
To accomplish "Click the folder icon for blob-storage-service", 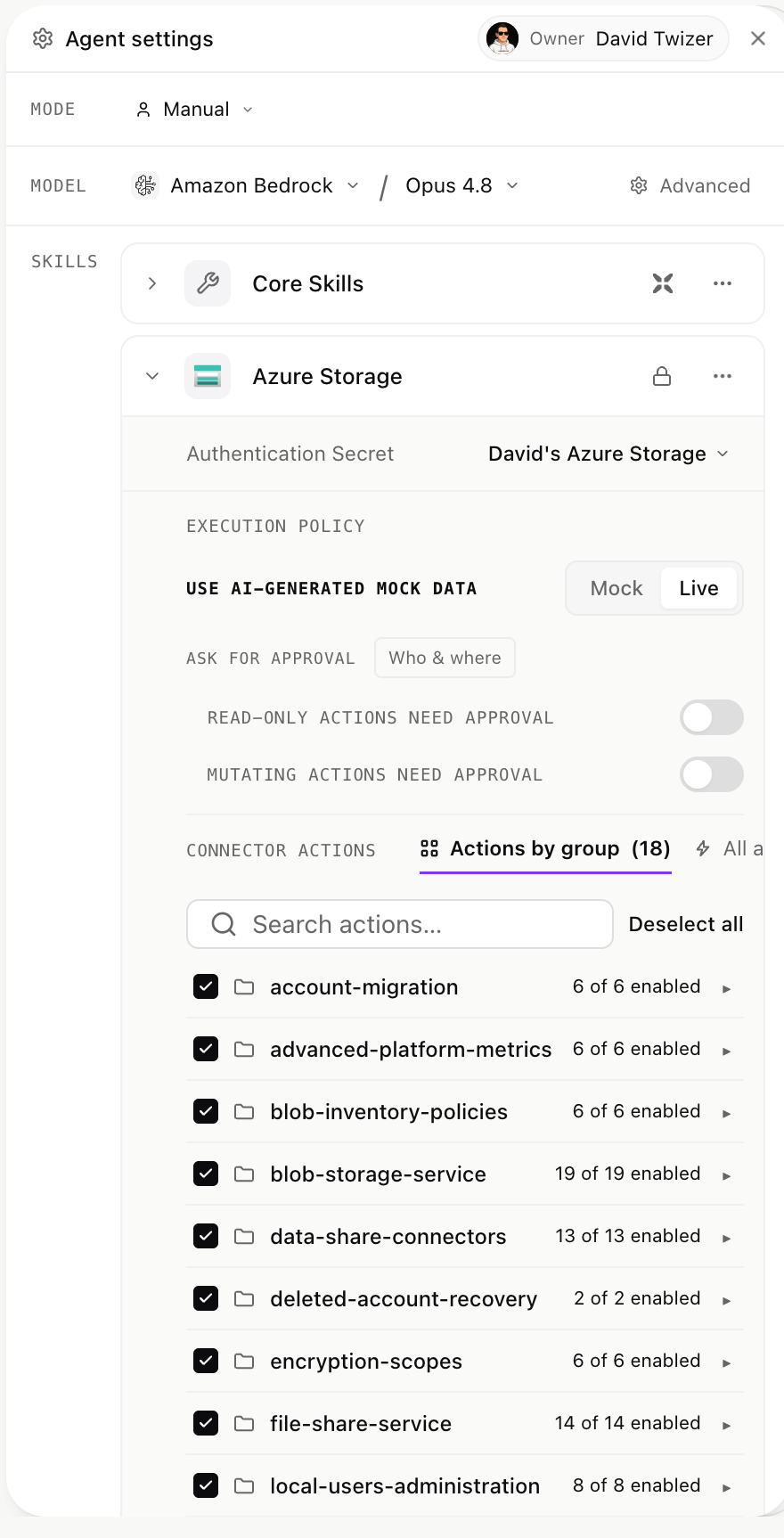I will 244,1174.
